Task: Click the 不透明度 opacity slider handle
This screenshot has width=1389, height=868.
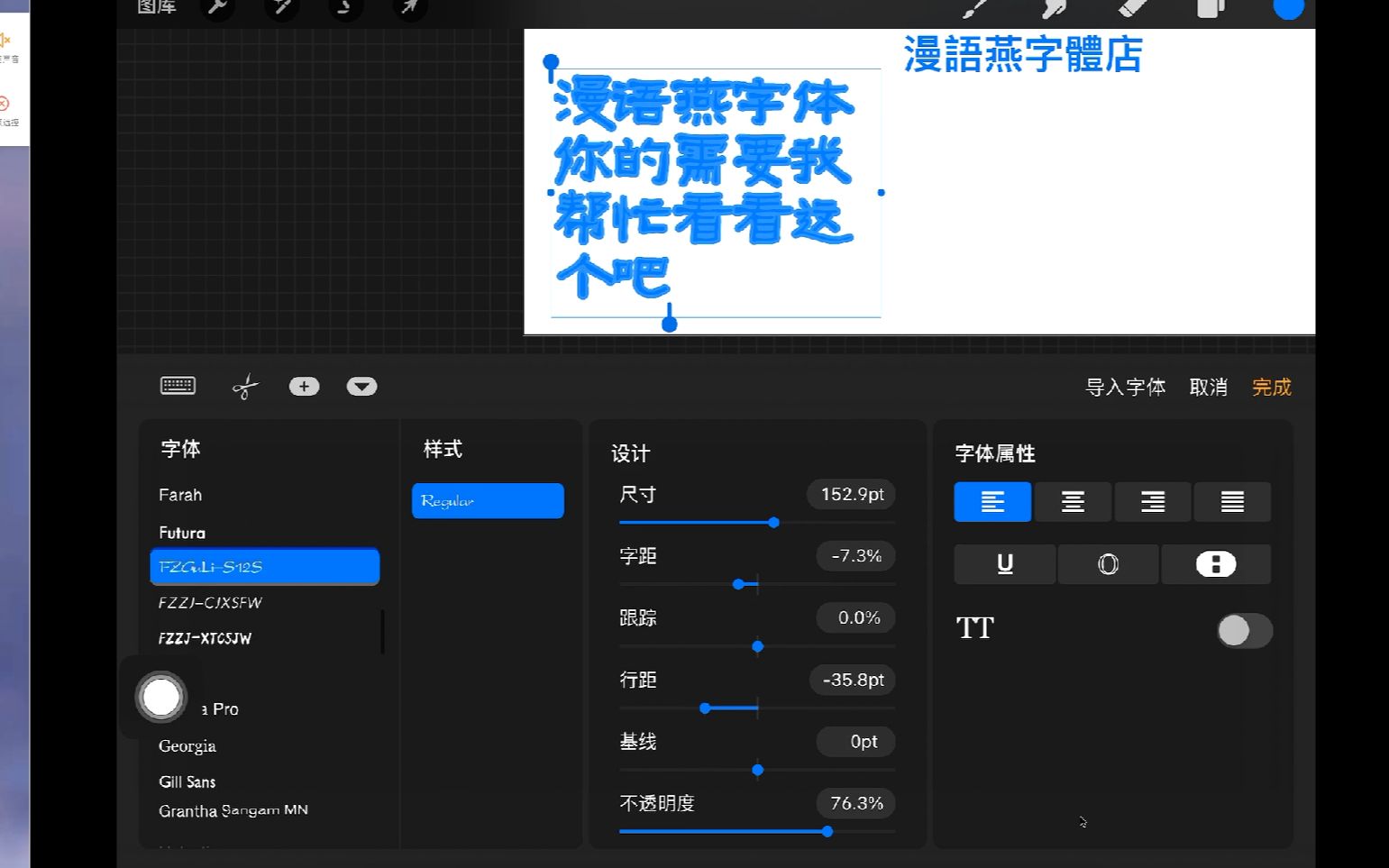Action: coord(827,831)
